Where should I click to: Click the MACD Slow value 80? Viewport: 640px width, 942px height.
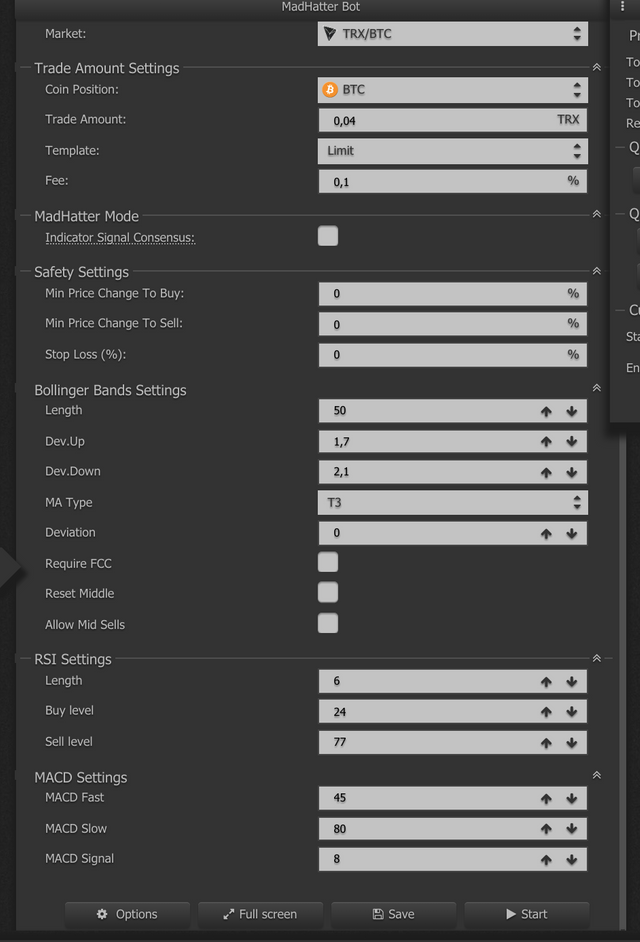pos(340,829)
